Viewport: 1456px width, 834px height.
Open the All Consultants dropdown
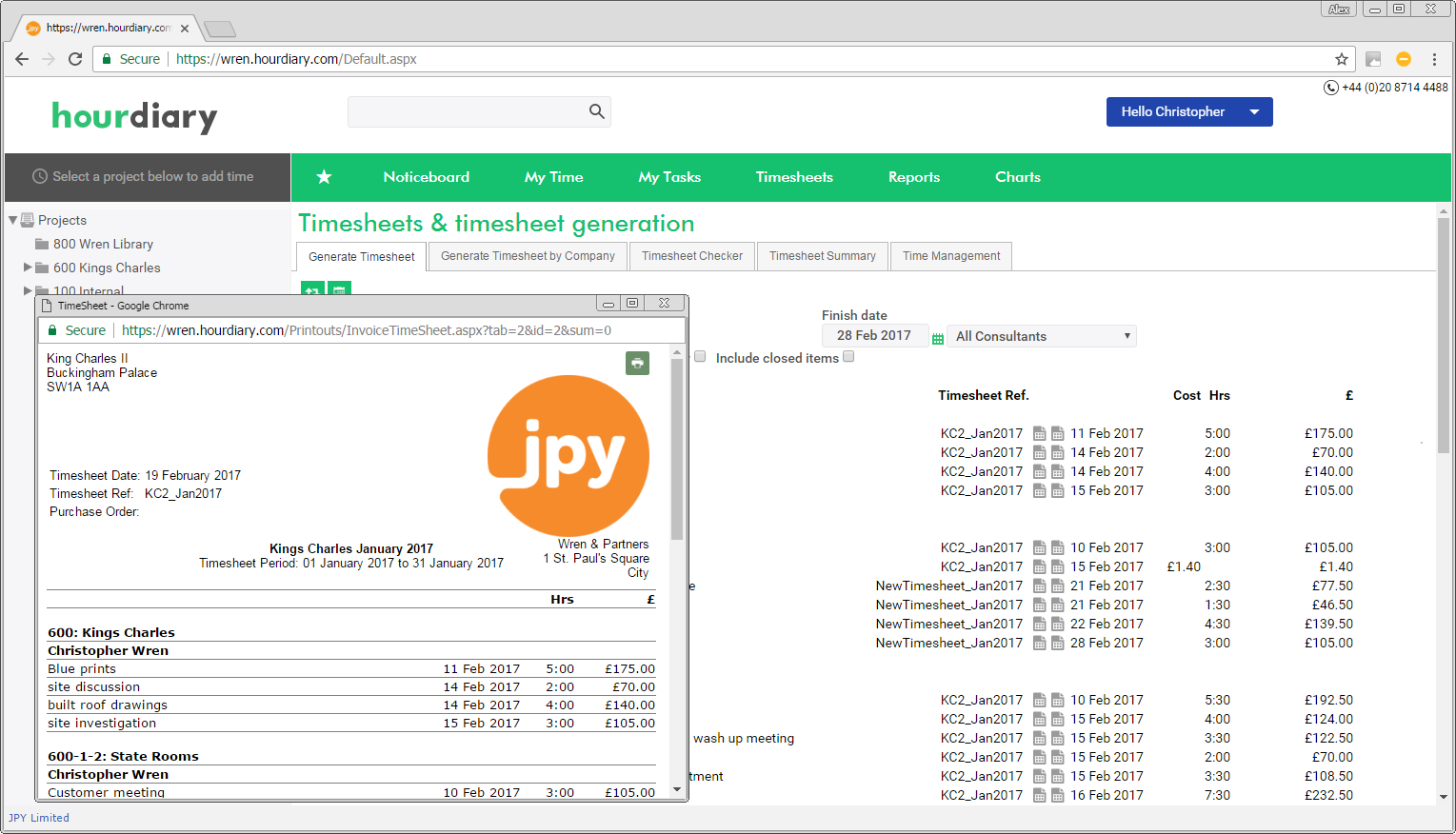(1041, 335)
